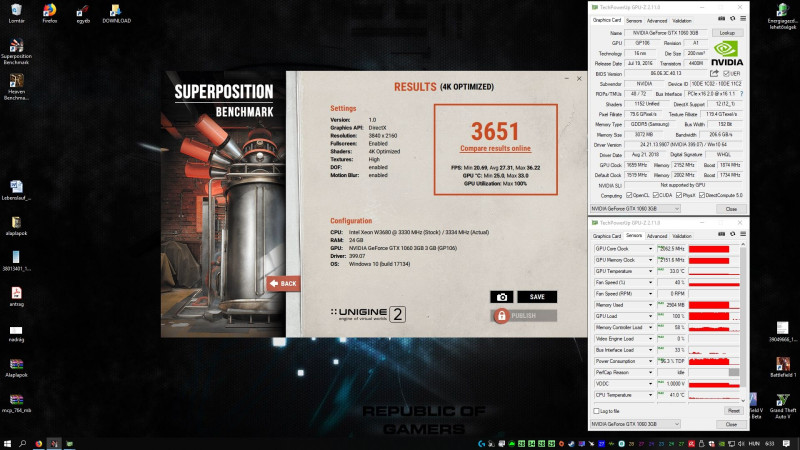Screen dimensions: 800x450
Task: Launch the Superposition Benchmark desktop shortcut
Action: tap(16, 52)
